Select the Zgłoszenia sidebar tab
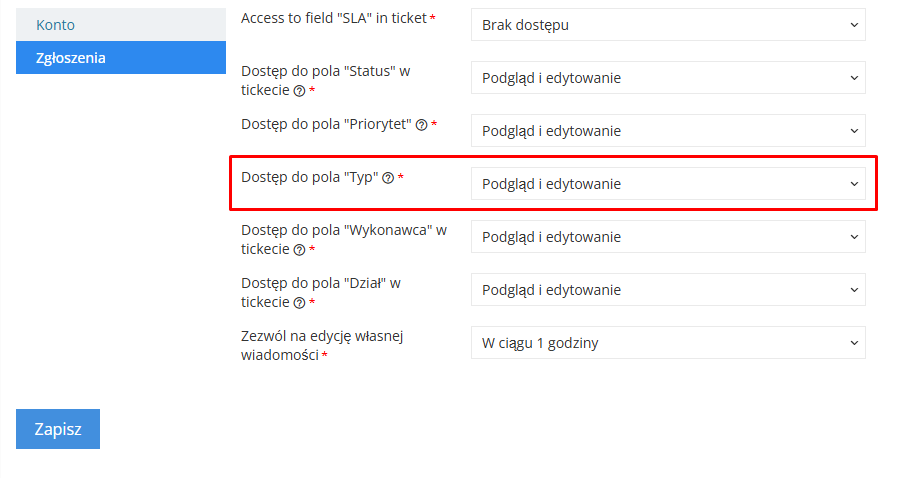 coord(121,58)
